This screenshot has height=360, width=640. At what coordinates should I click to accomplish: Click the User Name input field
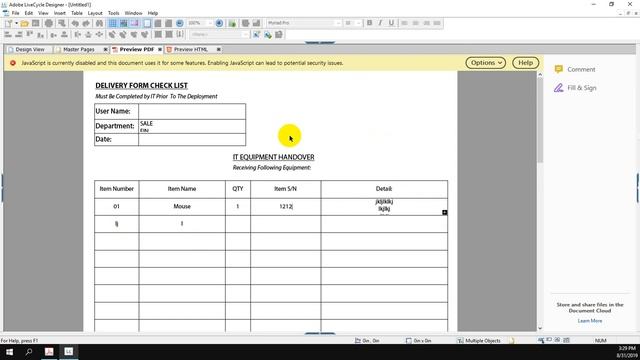pyautogui.click(x=192, y=111)
